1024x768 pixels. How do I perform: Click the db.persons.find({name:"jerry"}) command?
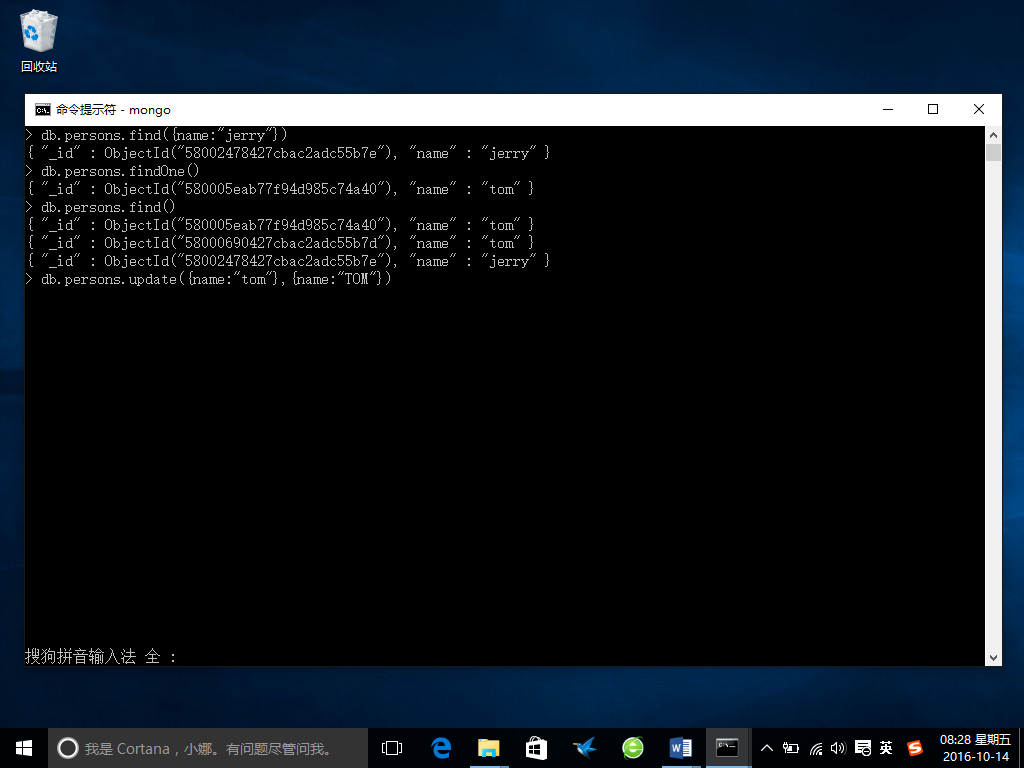[164, 135]
